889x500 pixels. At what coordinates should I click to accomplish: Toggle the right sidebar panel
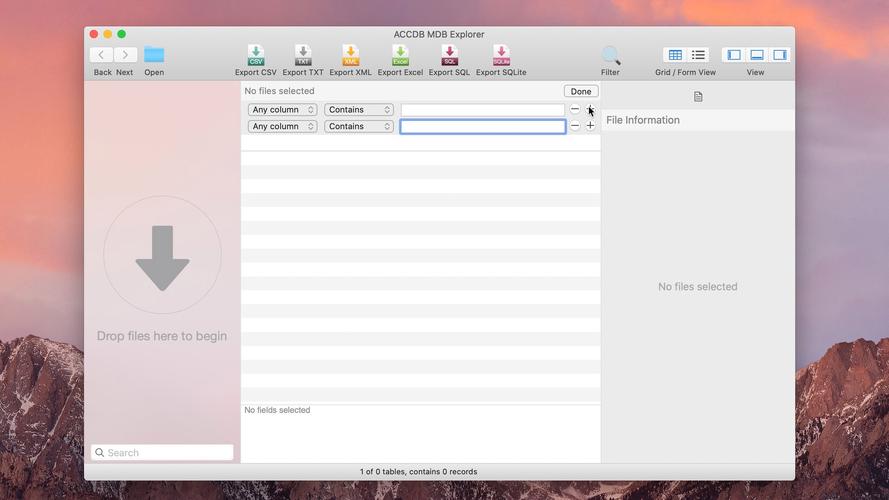pyautogui.click(x=780, y=55)
